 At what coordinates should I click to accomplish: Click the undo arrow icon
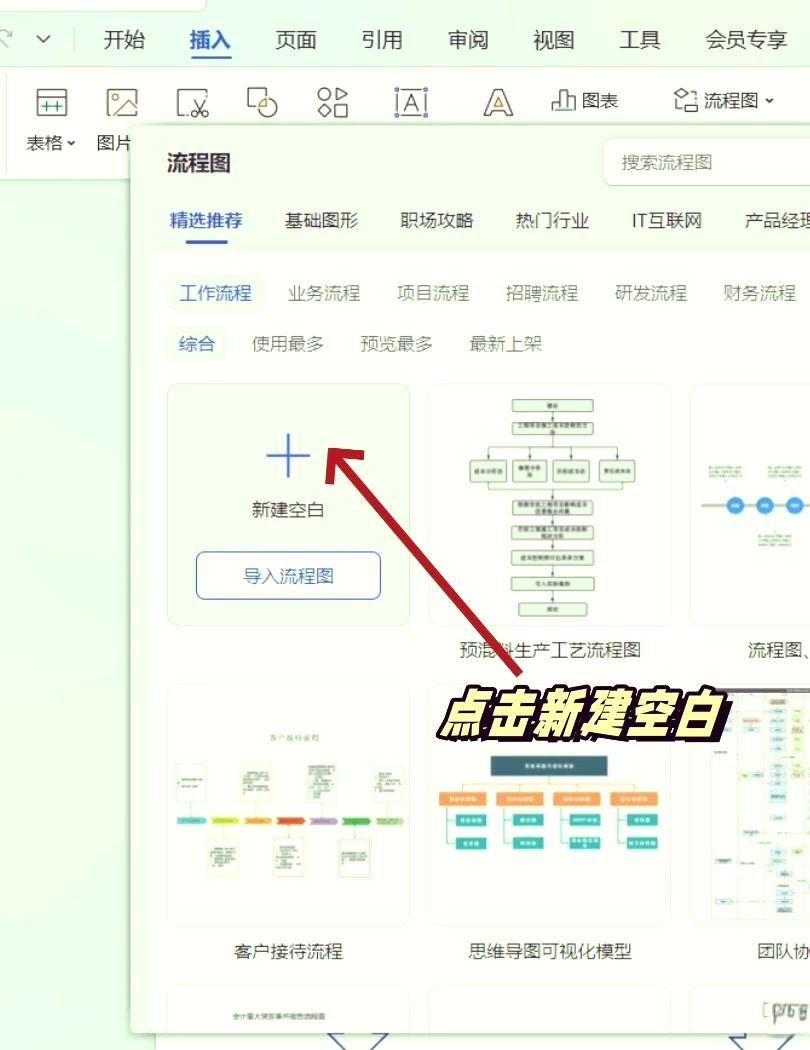tap(6, 38)
